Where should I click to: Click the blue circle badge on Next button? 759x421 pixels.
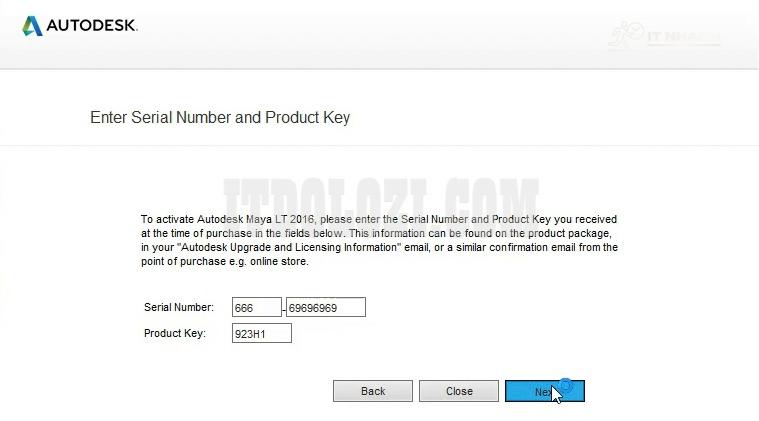565,385
